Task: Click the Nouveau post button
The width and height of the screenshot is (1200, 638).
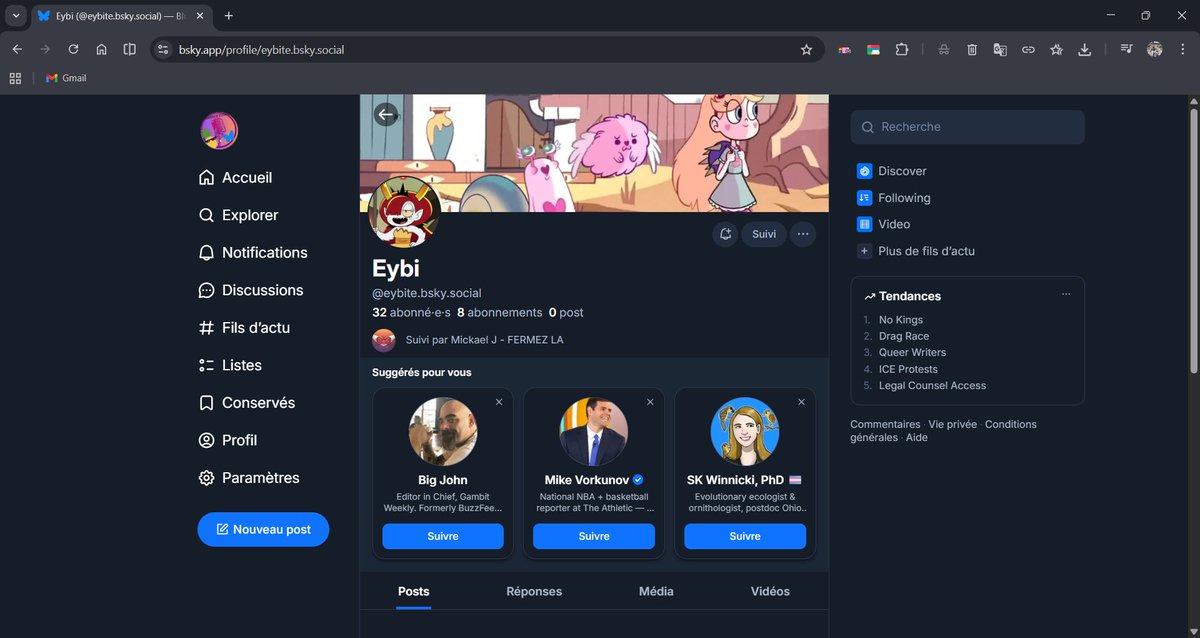Action: [263, 529]
